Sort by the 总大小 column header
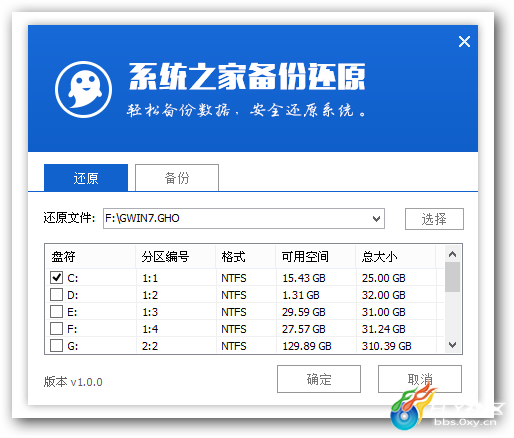Viewport: 514px width, 438px height. [x=396, y=257]
